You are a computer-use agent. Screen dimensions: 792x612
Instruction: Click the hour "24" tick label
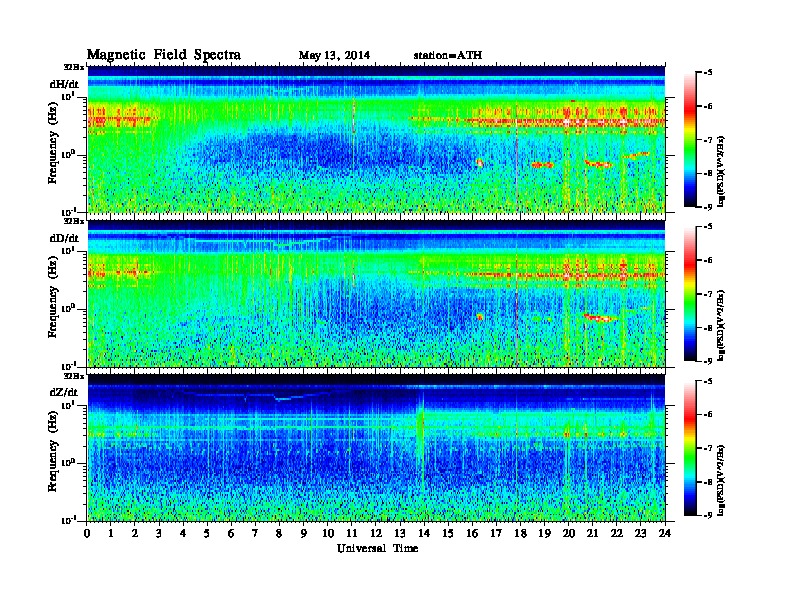point(665,534)
